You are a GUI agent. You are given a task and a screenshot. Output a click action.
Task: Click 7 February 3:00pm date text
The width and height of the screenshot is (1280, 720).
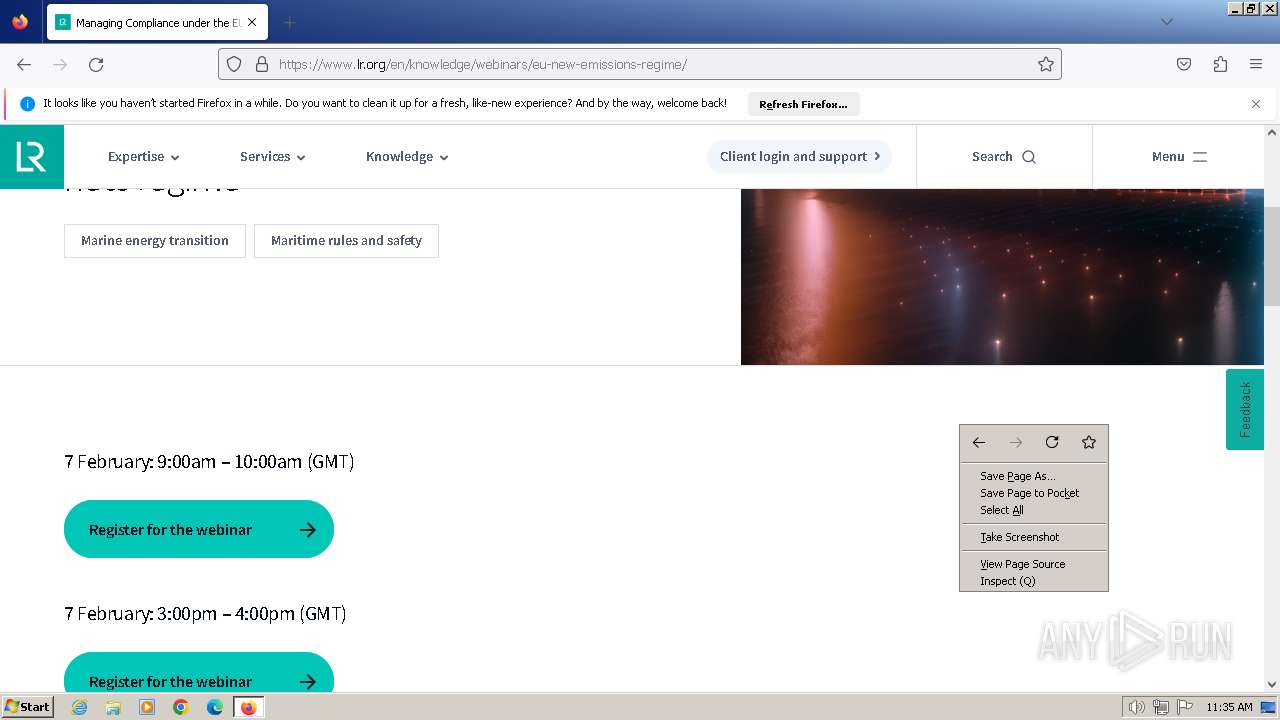tap(205, 614)
